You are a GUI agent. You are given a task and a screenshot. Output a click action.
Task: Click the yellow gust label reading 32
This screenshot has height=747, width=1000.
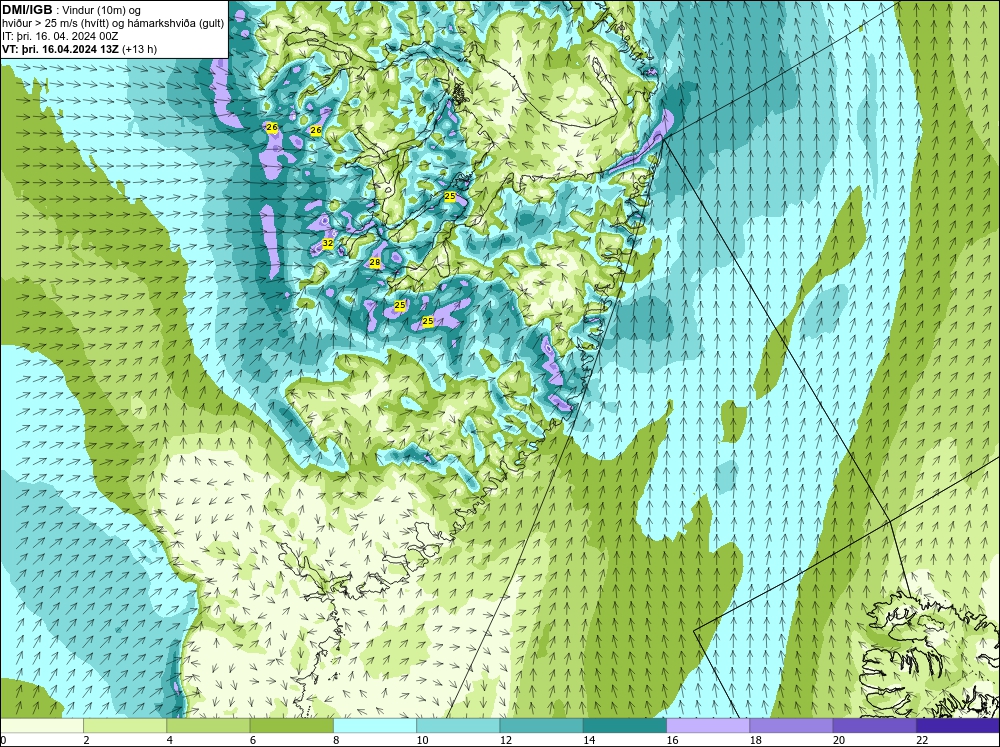tap(328, 243)
